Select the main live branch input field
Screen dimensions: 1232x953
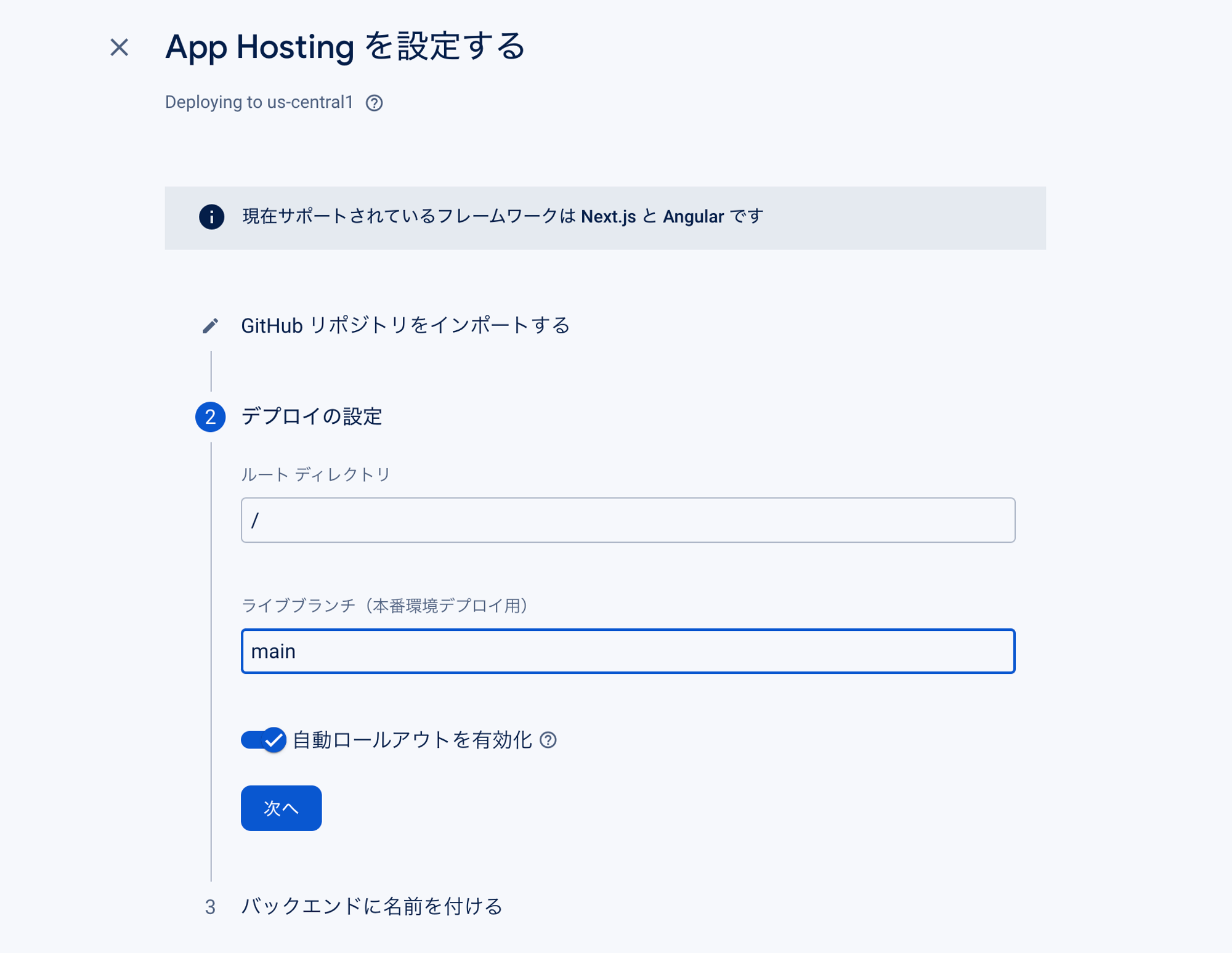click(628, 651)
